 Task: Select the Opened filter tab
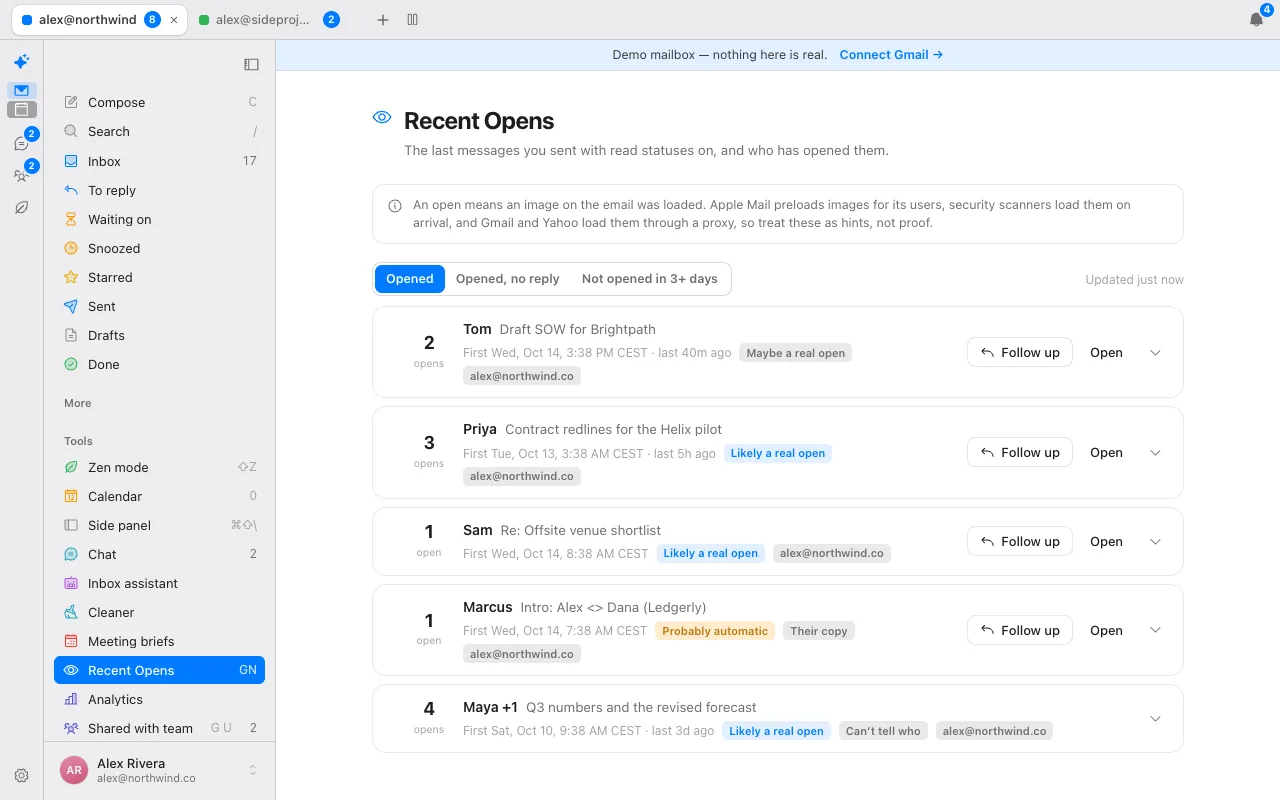coord(410,279)
